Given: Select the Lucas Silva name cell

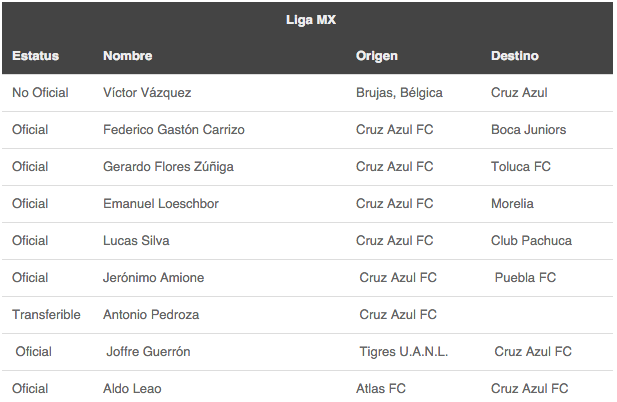Looking at the screenshot, I should [x=136, y=241].
